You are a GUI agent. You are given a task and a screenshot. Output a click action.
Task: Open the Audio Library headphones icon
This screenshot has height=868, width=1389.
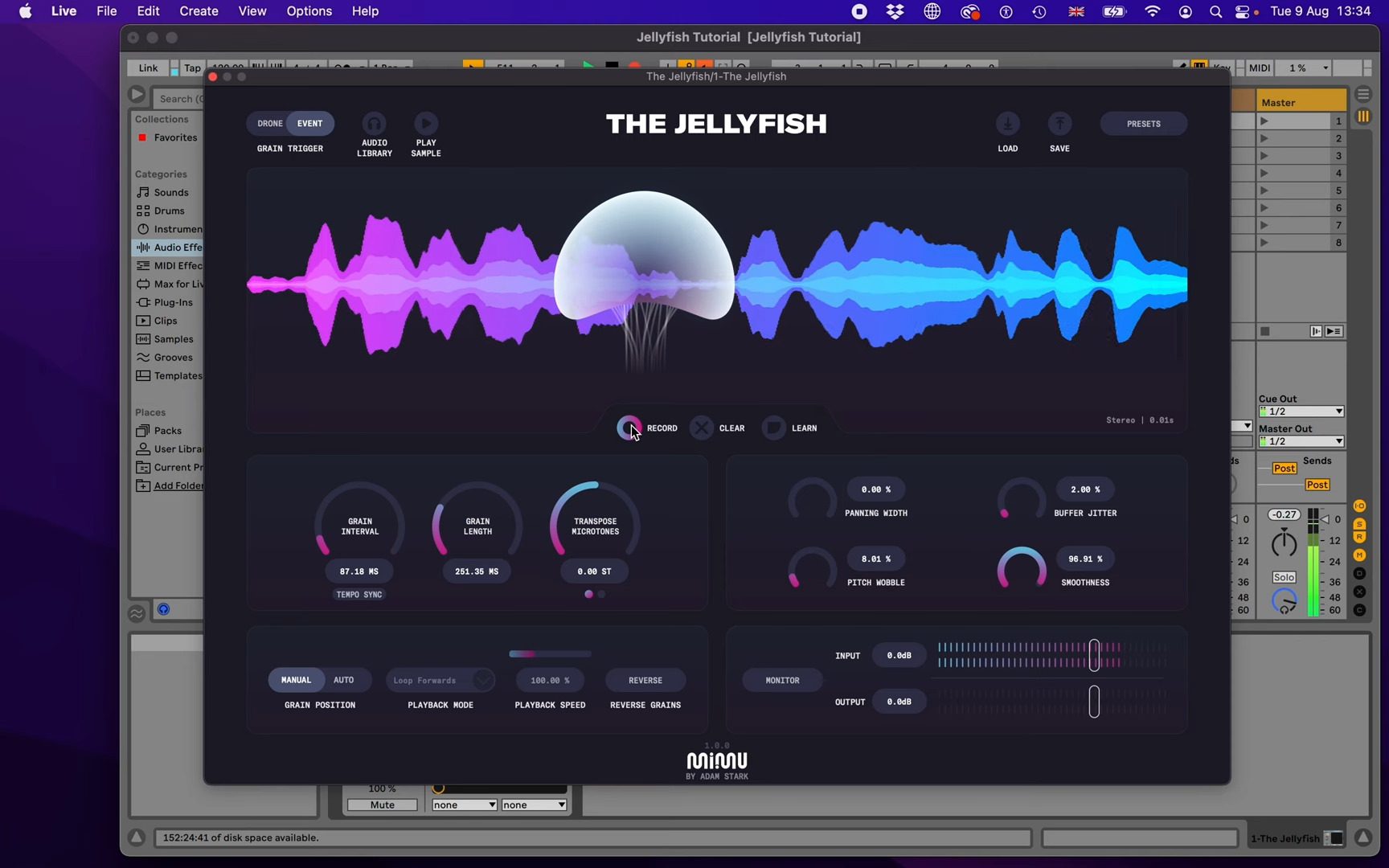374,124
